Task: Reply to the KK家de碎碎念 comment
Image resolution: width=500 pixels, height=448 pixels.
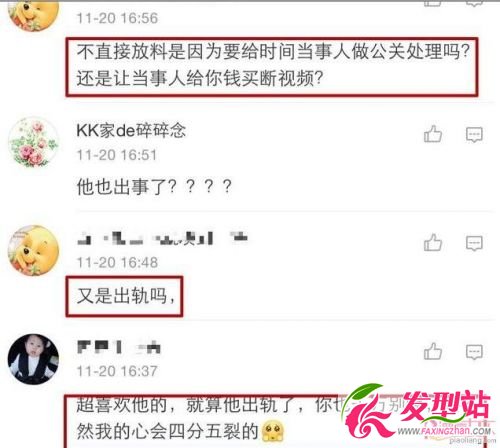Action: [x=474, y=135]
